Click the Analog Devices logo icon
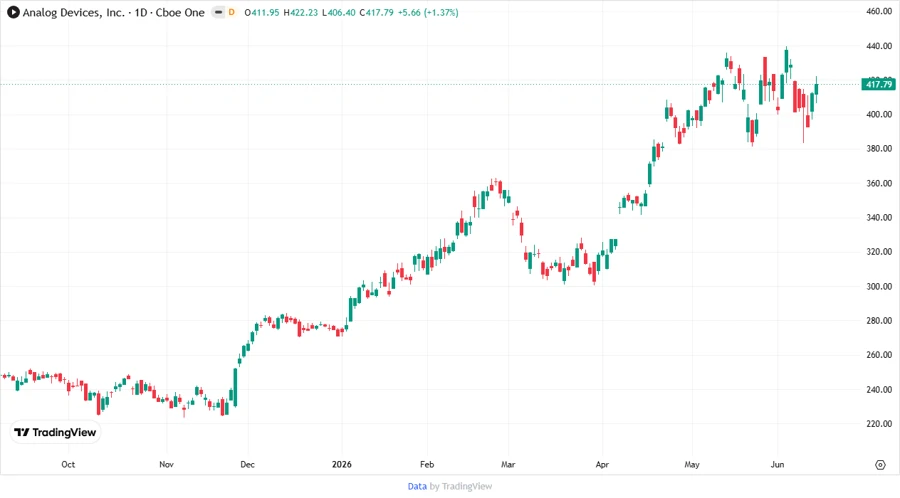This screenshot has width=900, height=498. coord(13,12)
